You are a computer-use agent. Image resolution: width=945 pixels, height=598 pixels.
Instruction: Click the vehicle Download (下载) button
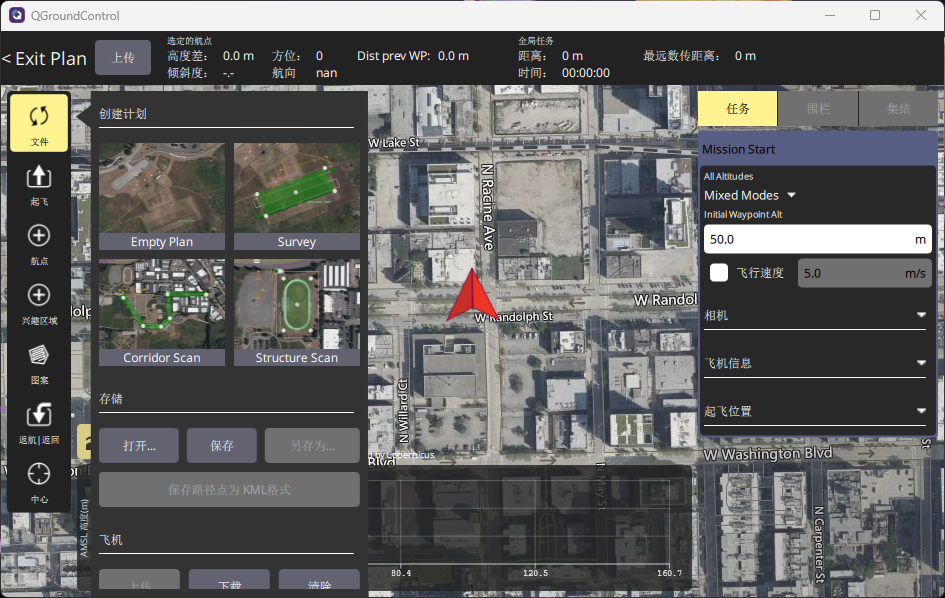point(229,581)
